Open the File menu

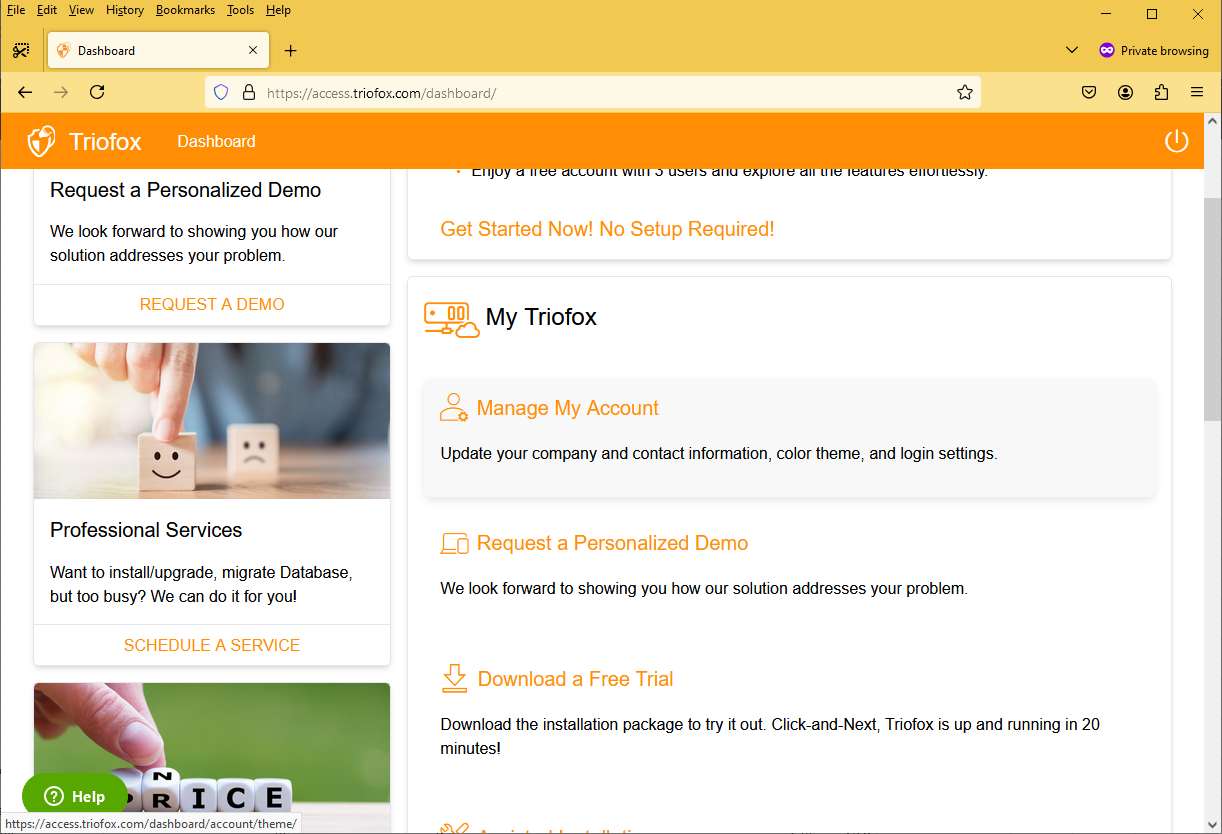coord(16,10)
